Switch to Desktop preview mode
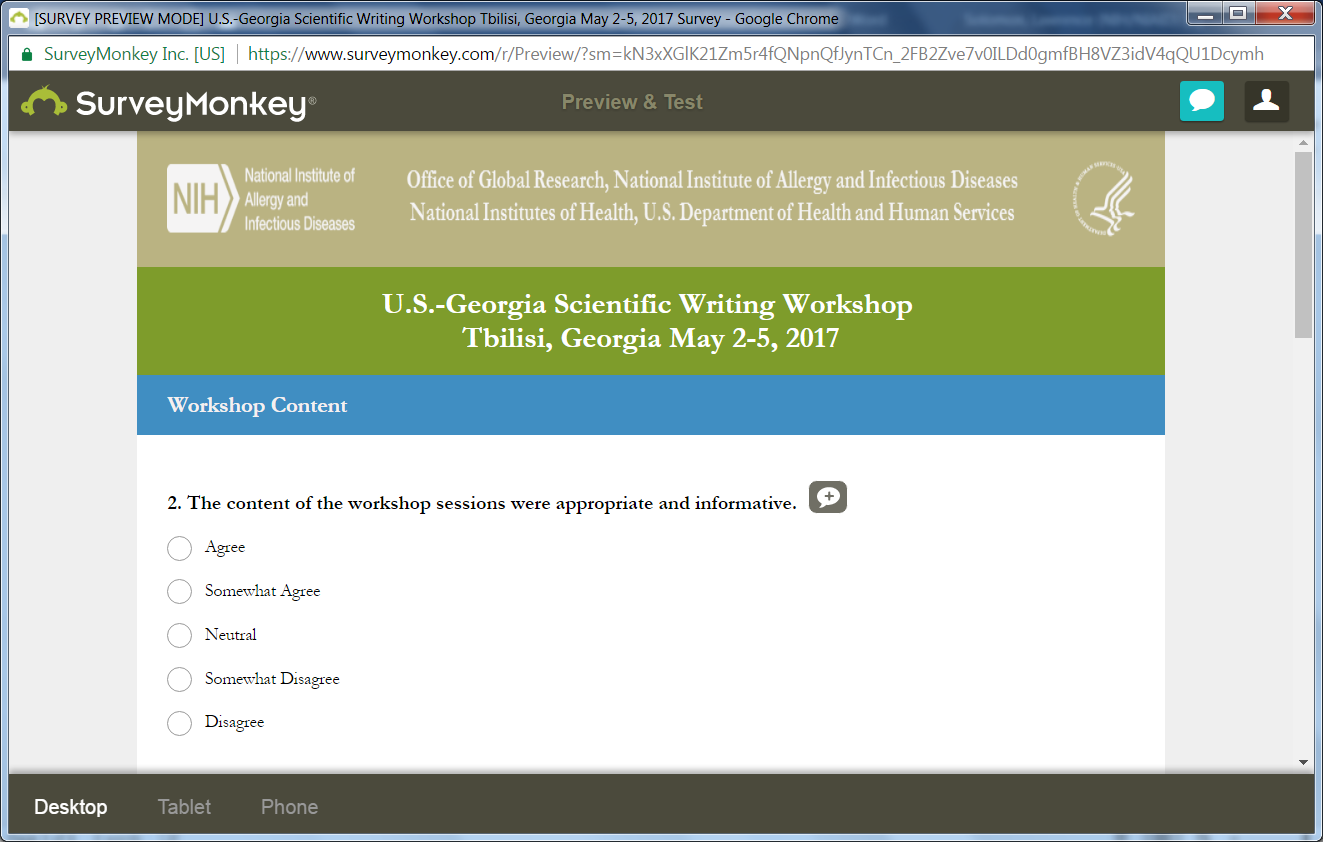This screenshot has height=842, width=1323. [71, 807]
